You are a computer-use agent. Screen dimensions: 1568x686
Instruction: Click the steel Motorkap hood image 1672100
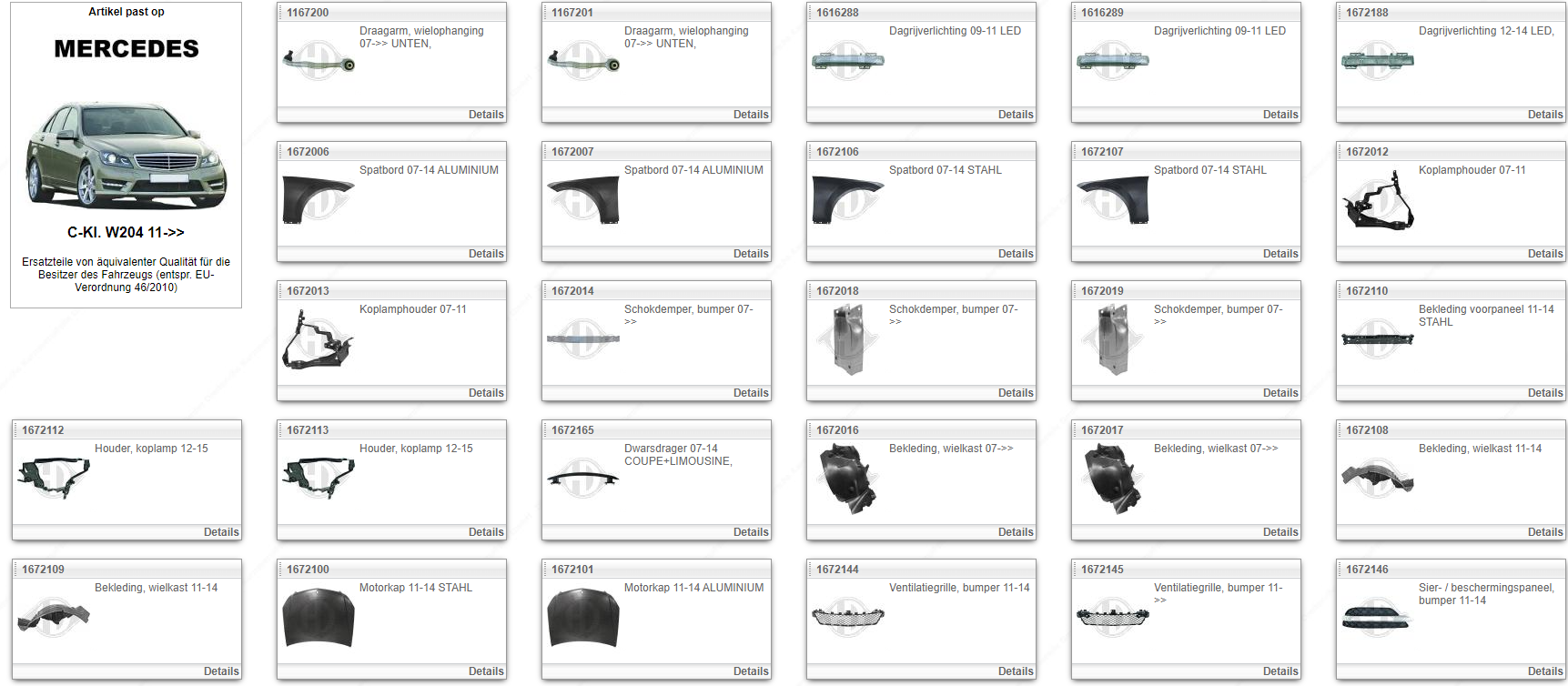click(x=318, y=618)
